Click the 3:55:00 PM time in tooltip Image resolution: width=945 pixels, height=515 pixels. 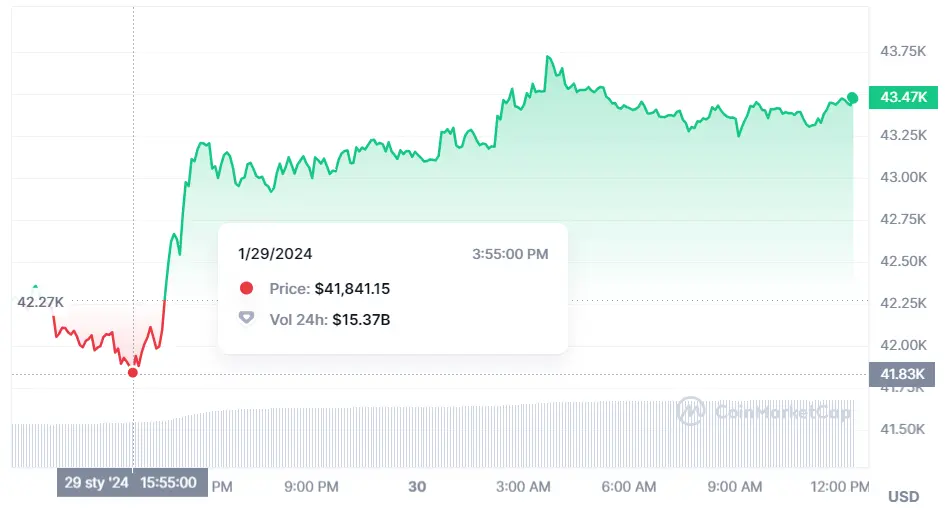510,254
